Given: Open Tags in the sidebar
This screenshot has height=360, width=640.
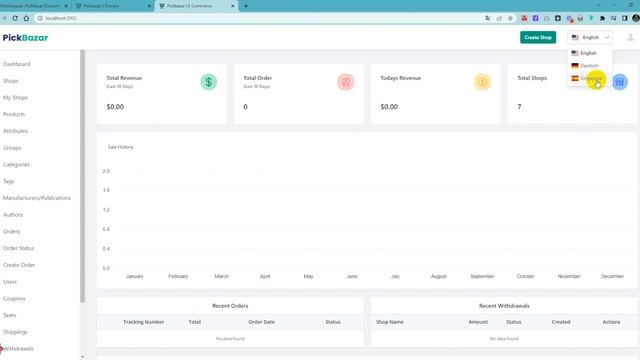Looking at the screenshot, I should 9,181.
